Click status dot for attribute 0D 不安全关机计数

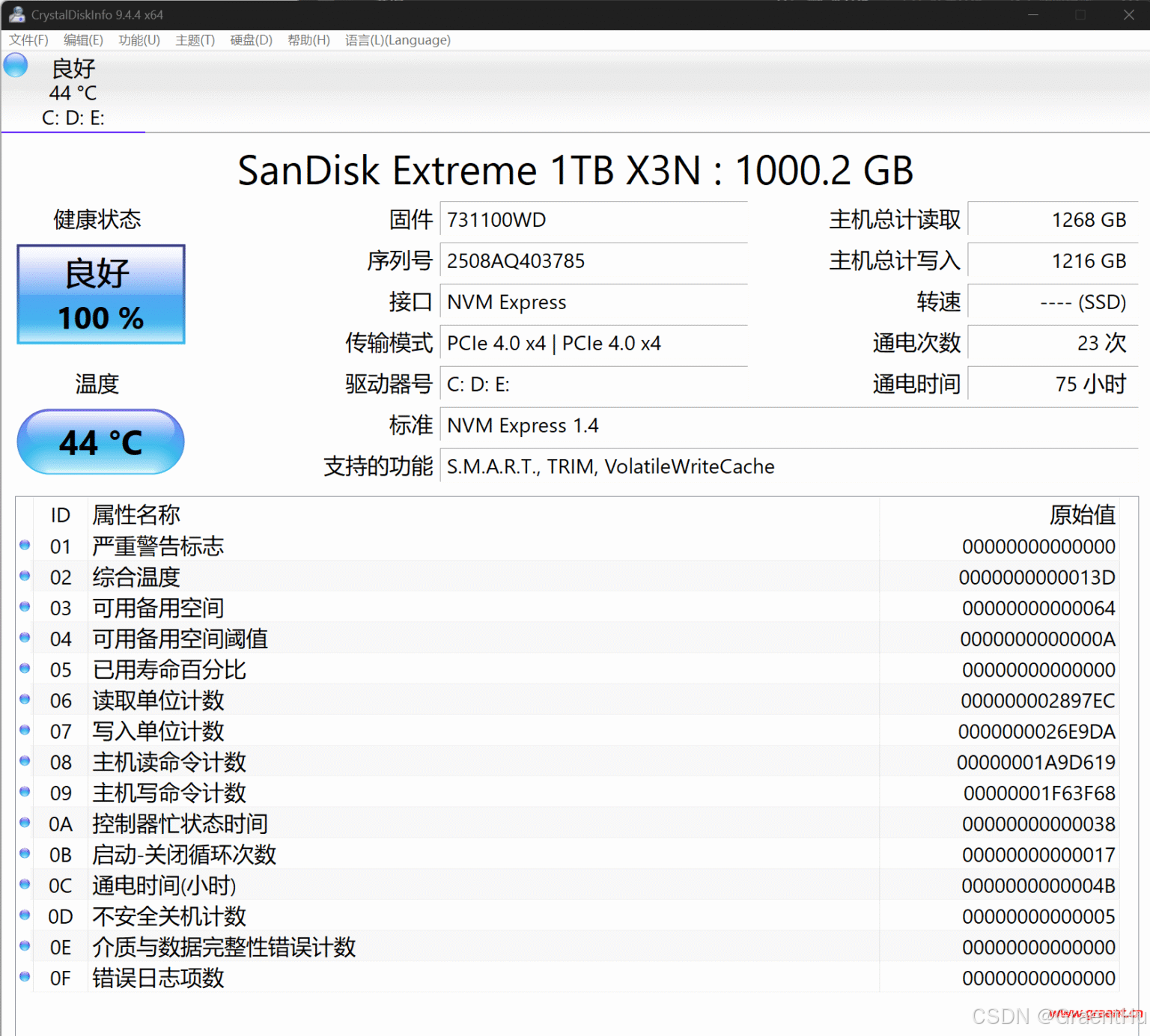(x=25, y=915)
